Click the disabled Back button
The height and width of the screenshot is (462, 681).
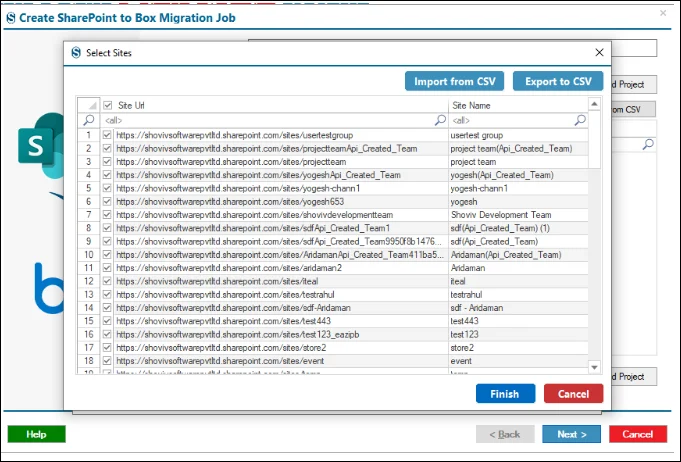click(x=505, y=434)
